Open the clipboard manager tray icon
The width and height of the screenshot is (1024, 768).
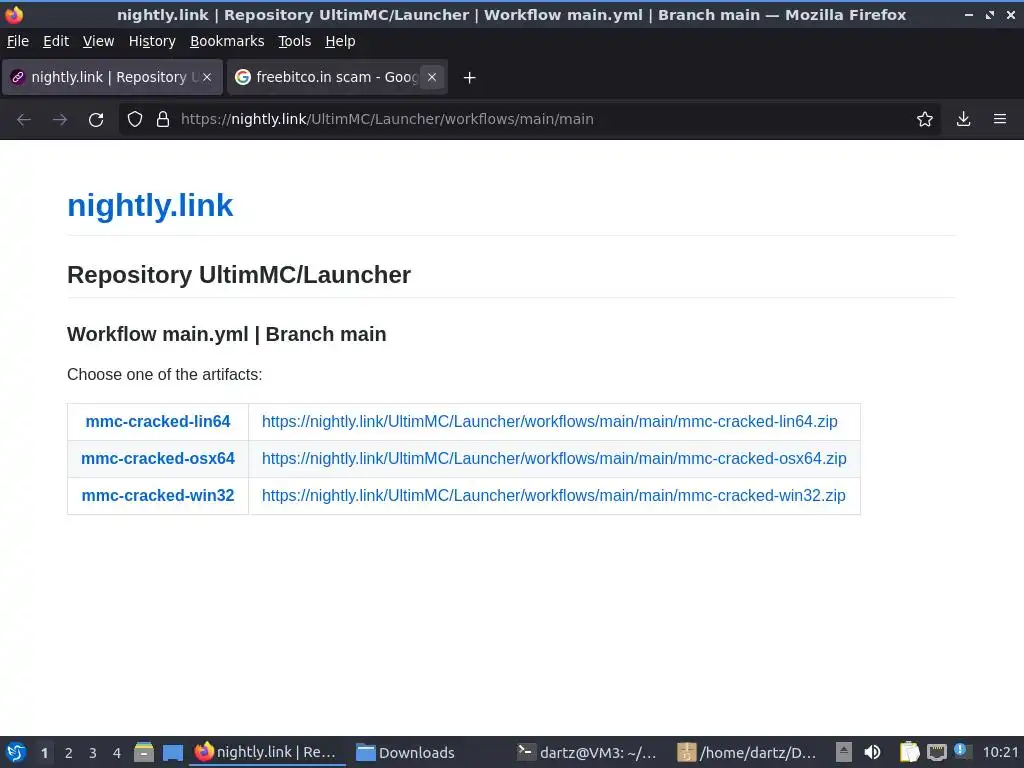coord(908,752)
